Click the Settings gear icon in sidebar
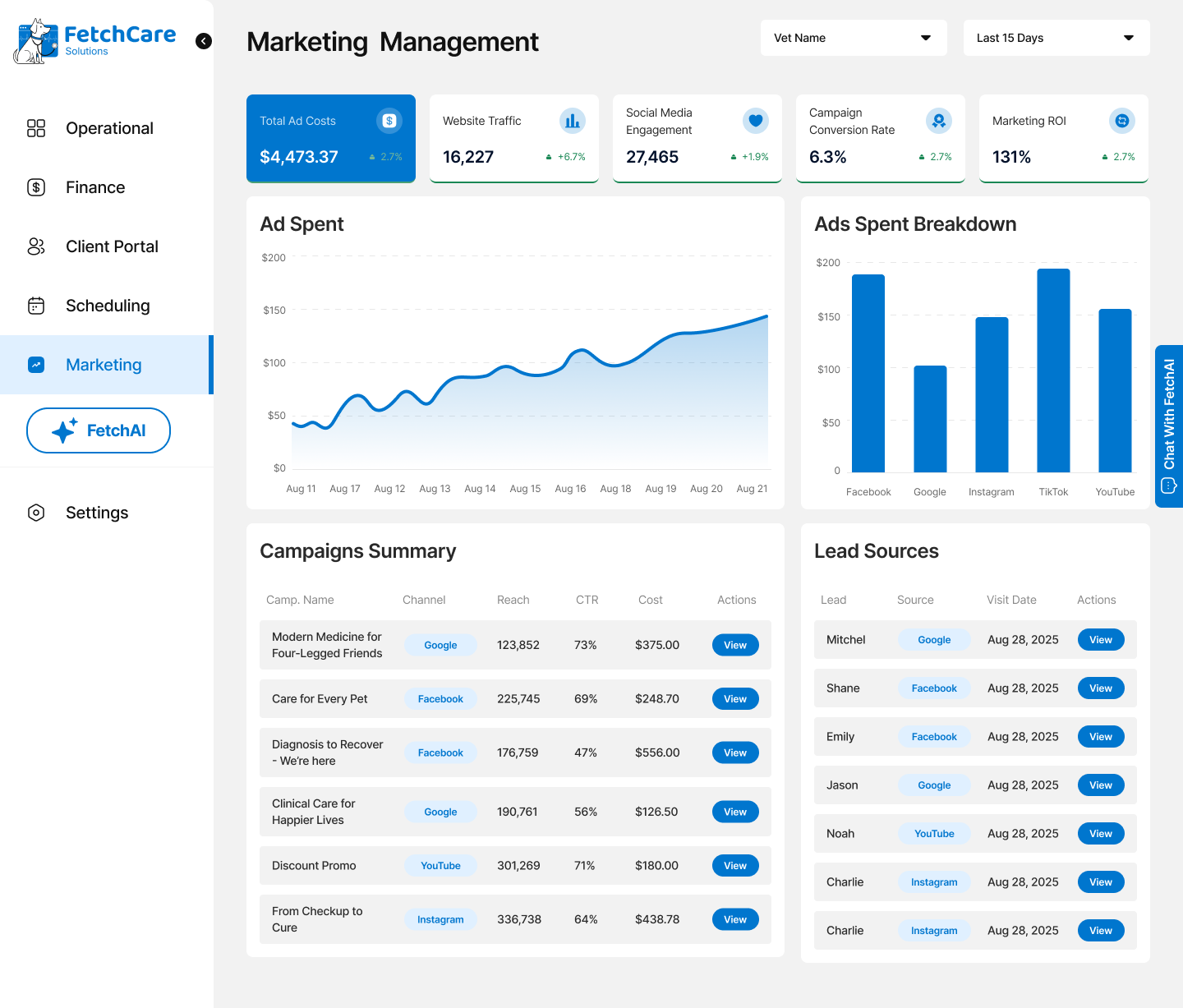The height and width of the screenshot is (1008, 1183). click(x=36, y=513)
